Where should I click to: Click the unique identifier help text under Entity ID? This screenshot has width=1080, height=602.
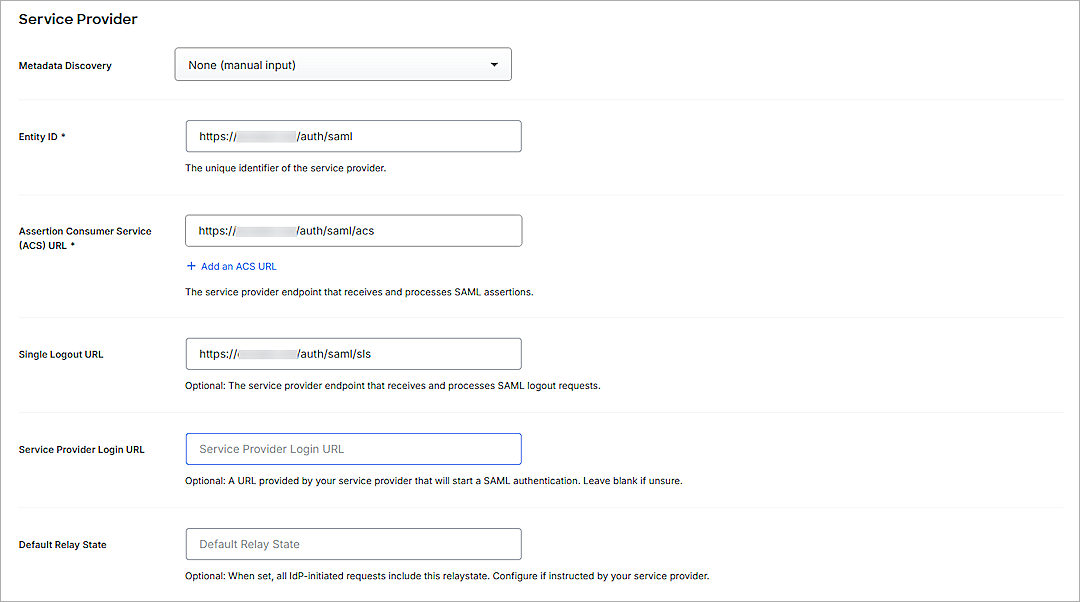tap(285, 168)
